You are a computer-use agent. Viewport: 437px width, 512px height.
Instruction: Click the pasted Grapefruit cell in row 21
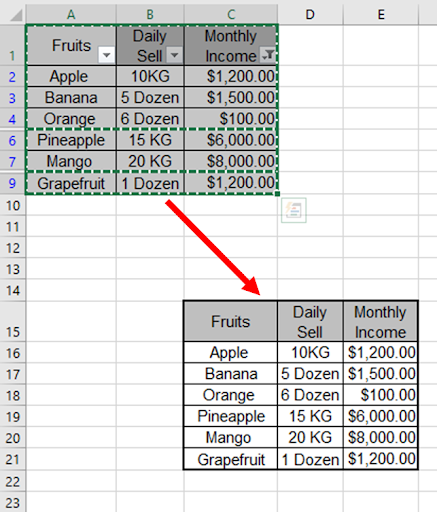click(x=231, y=459)
